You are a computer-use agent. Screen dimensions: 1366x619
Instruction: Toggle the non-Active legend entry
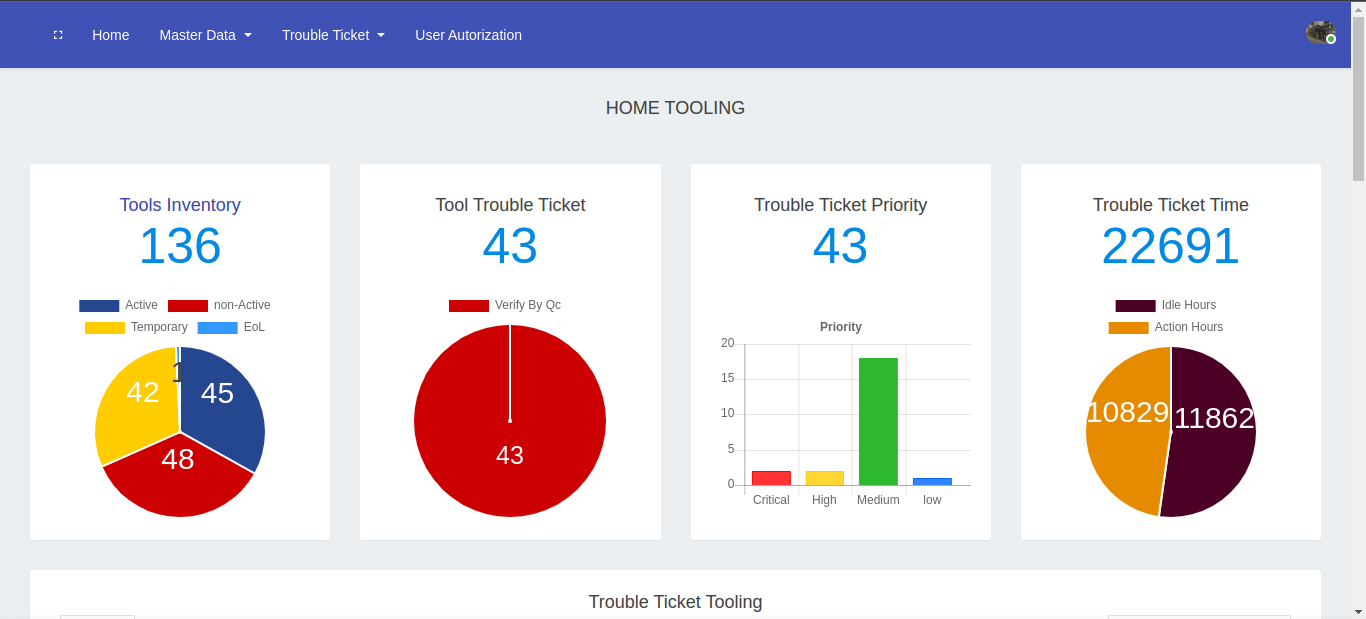tap(218, 305)
